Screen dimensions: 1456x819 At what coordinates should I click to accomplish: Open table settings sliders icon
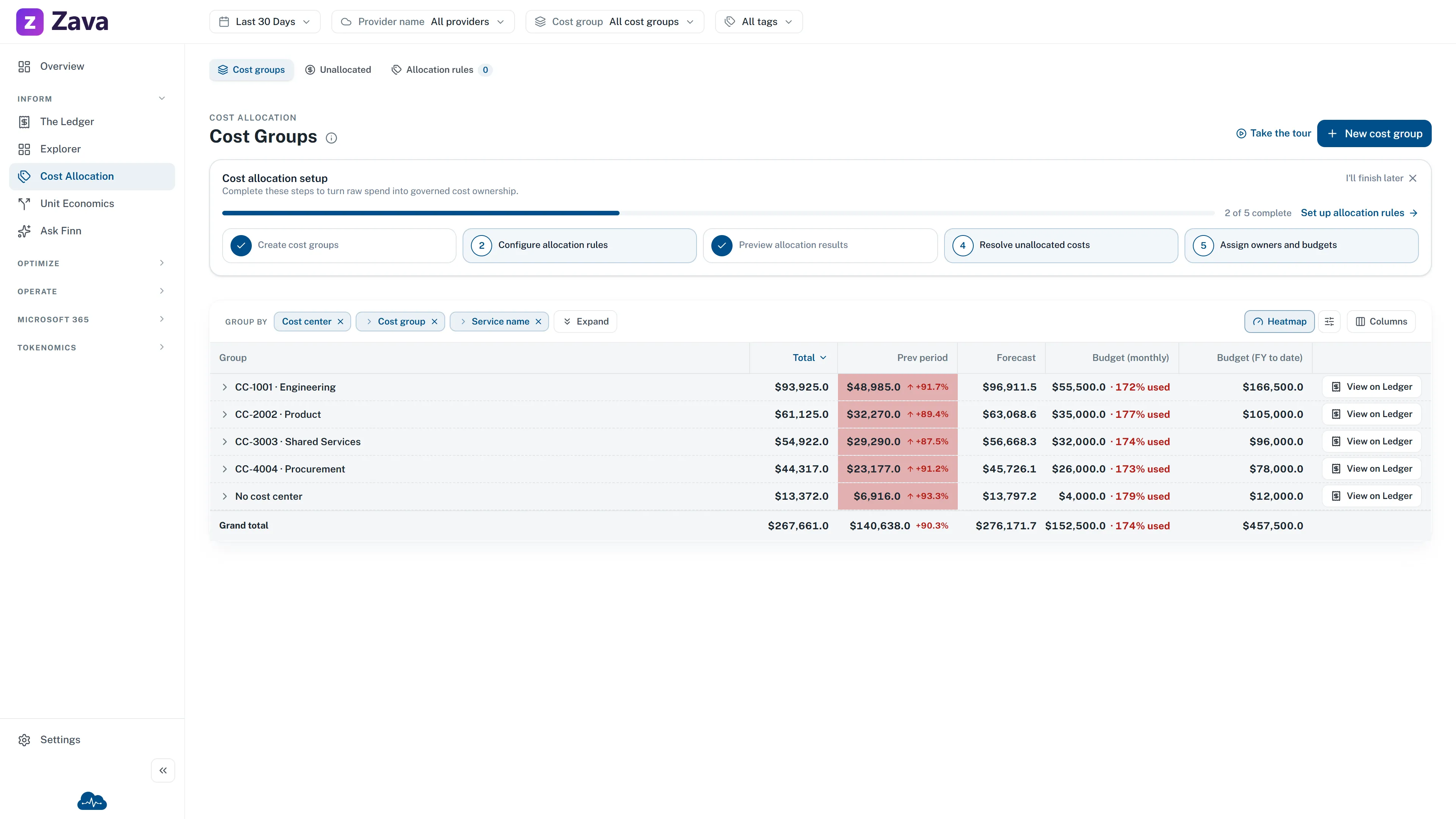[1329, 322]
